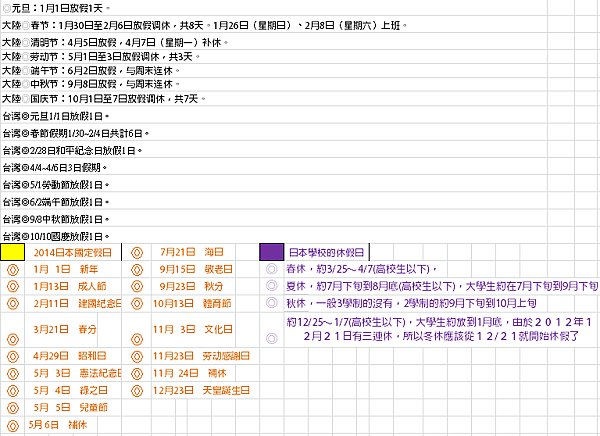This screenshot has width=600, height=436.
Task: Click the purple bullet beside the 約12/25~1/7 winter break text
Action: coord(272,338)
